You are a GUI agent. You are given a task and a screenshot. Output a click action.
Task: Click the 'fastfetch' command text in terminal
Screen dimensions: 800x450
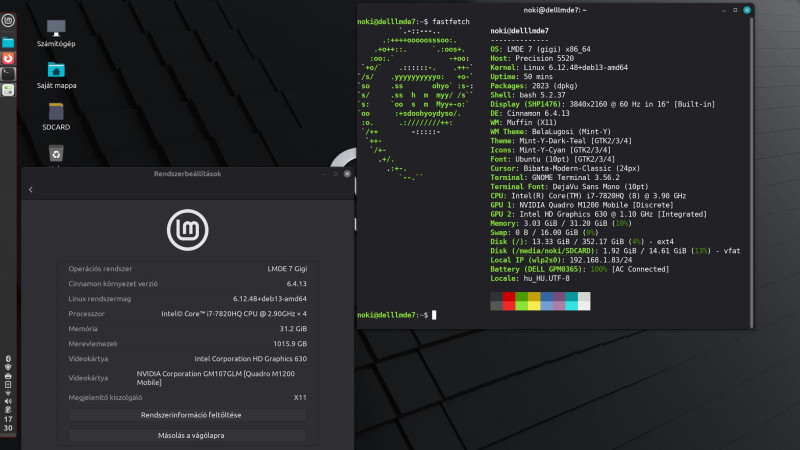click(x=451, y=22)
